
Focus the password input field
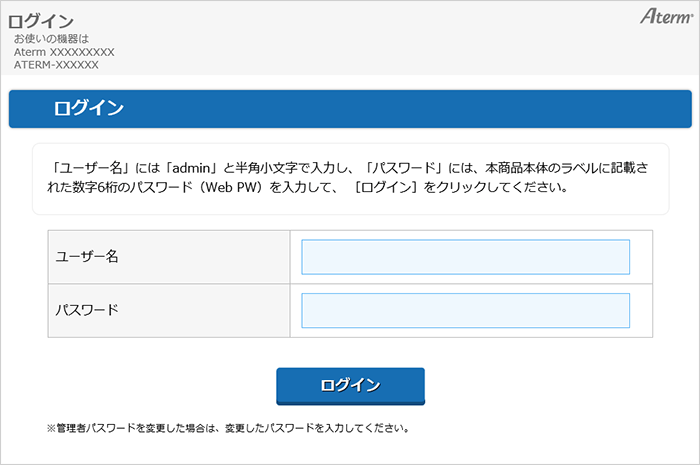(465, 310)
